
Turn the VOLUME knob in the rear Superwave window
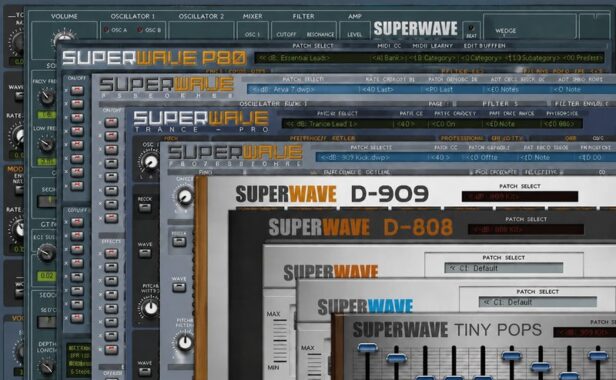[64, 38]
